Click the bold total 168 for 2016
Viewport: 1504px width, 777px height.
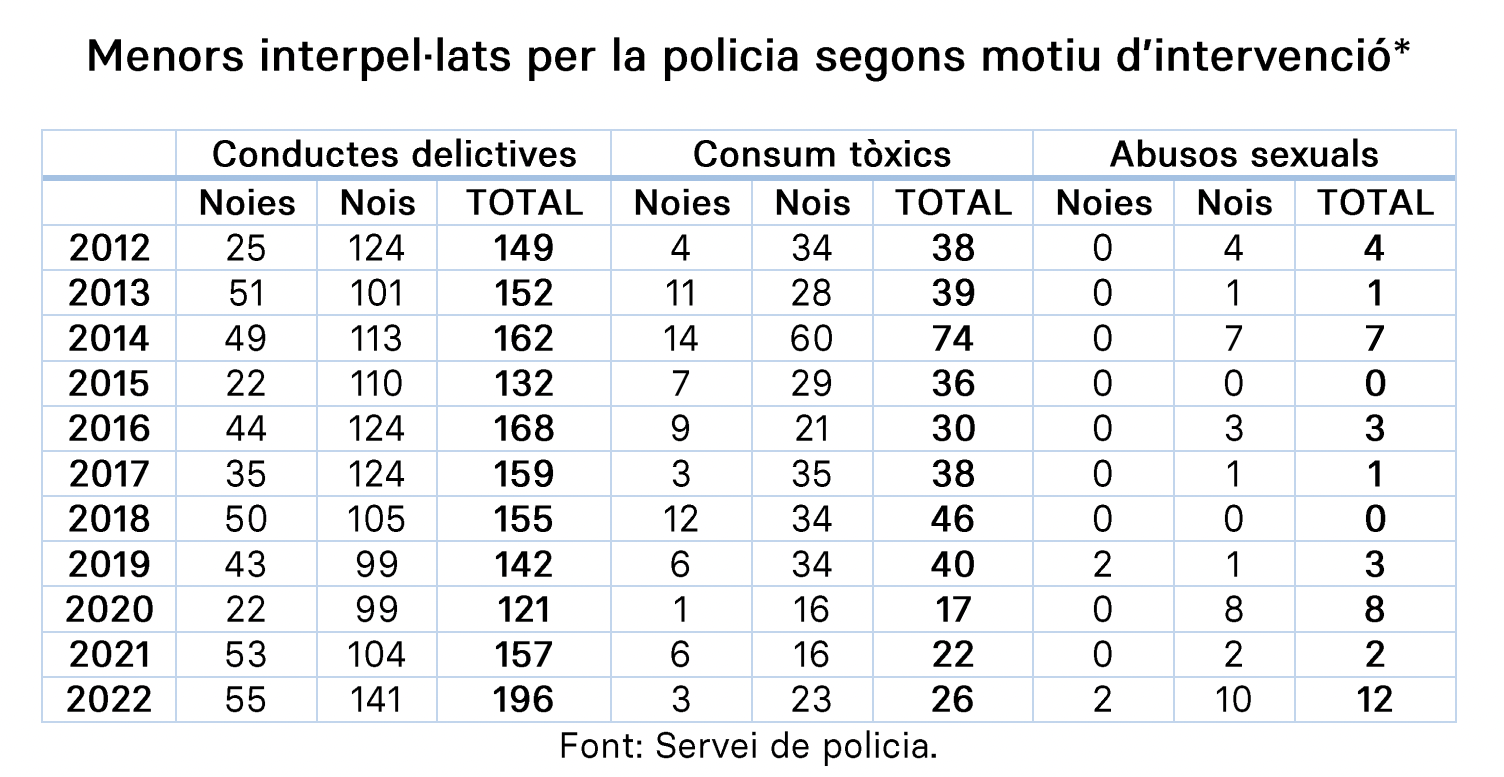click(x=524, y=428)
